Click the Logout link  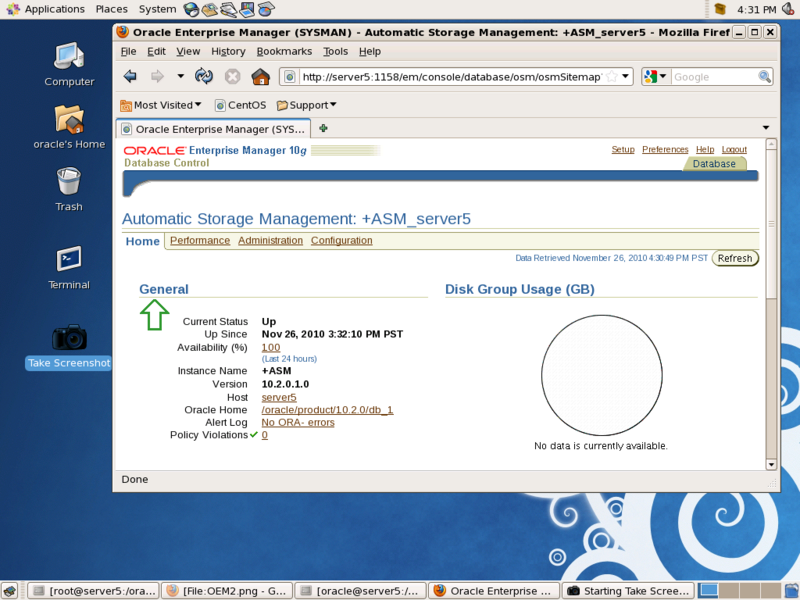pyautogui.click(x=734, y=149)
